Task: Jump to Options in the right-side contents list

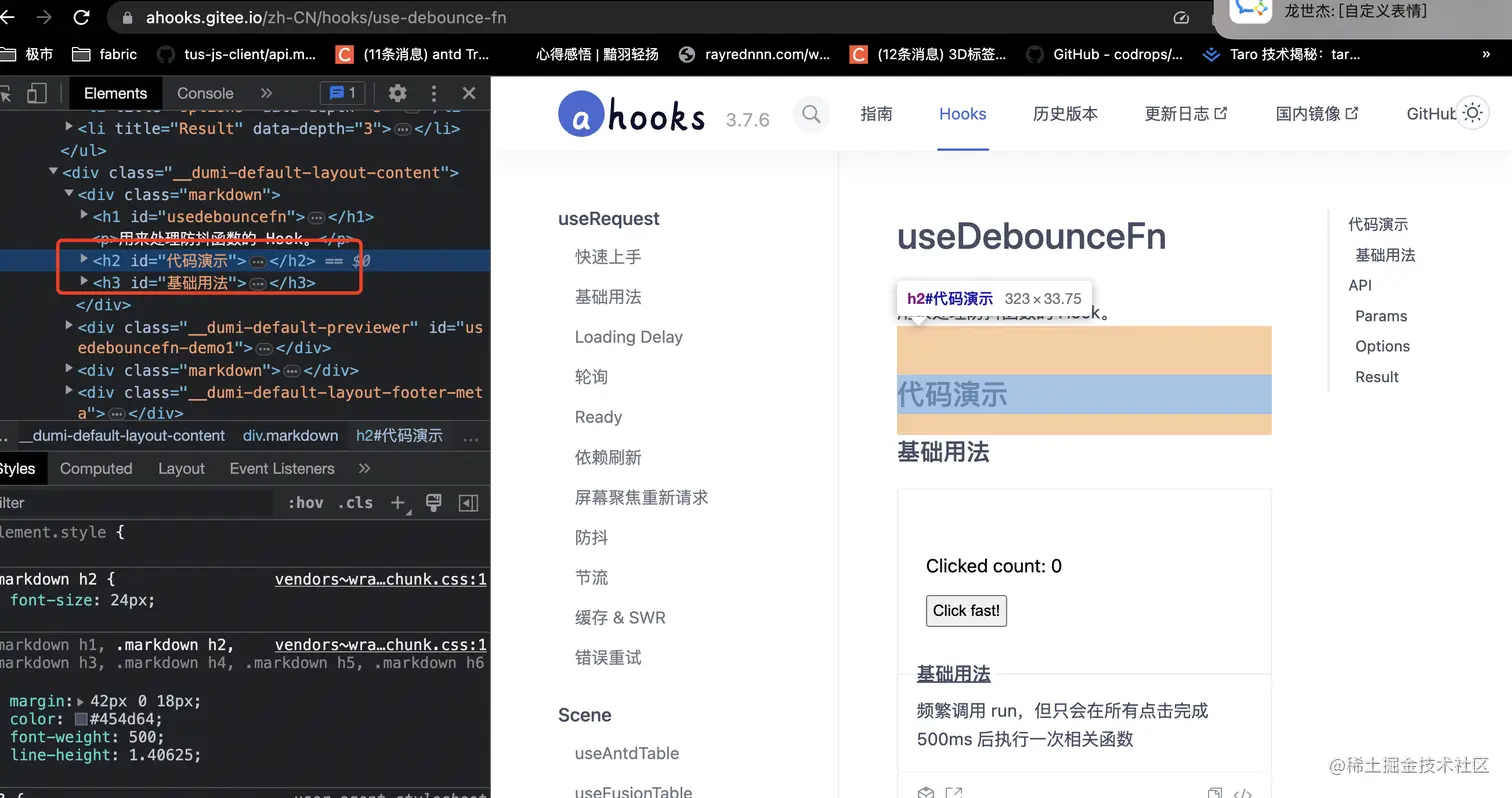Action: [x=1383, y=346]
